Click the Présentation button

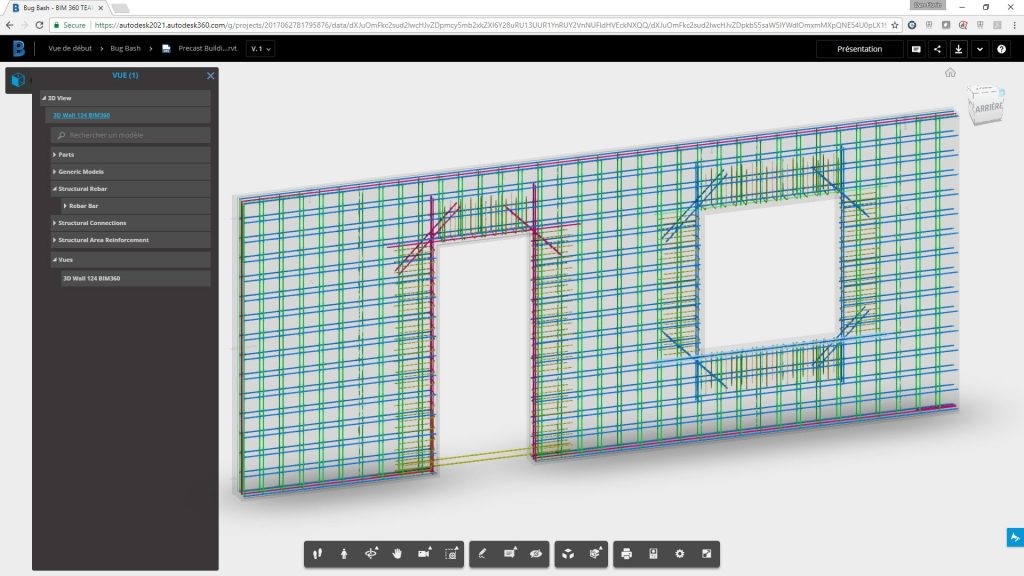coord(859,48)
